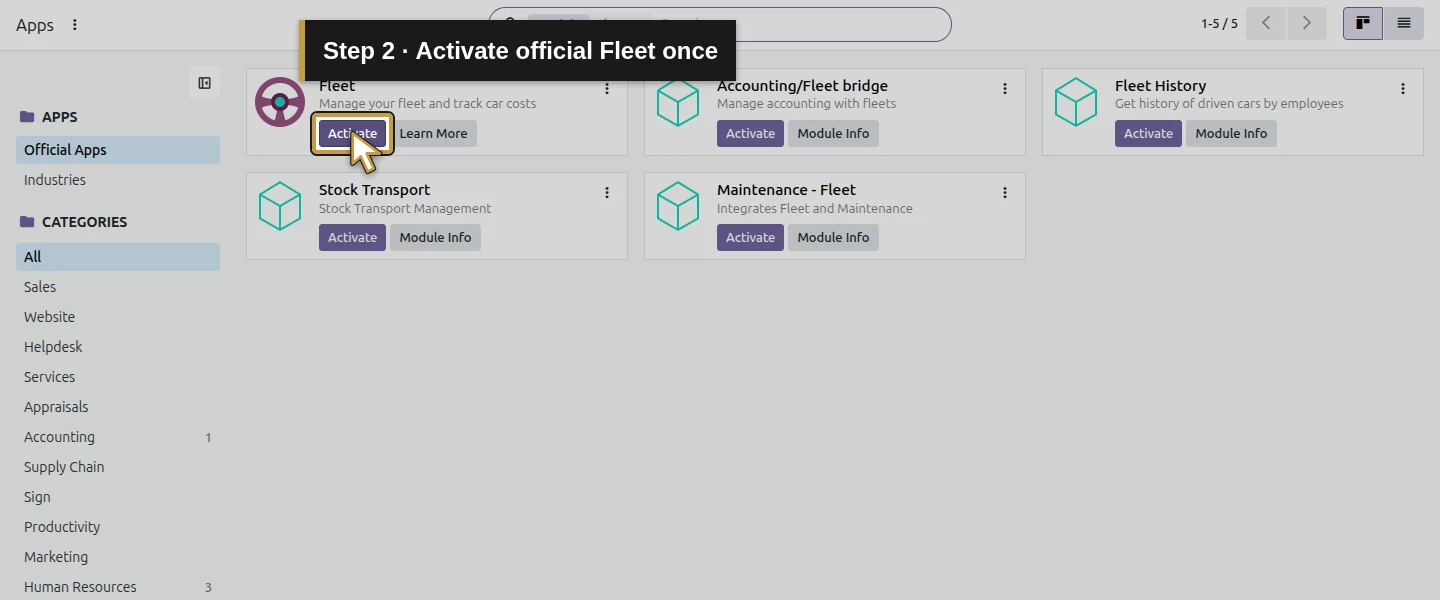This screenshot has height=600, width=1440.
Task: Click 'Get history of driven cars by employees'
Action: (x=1229, y=104)
